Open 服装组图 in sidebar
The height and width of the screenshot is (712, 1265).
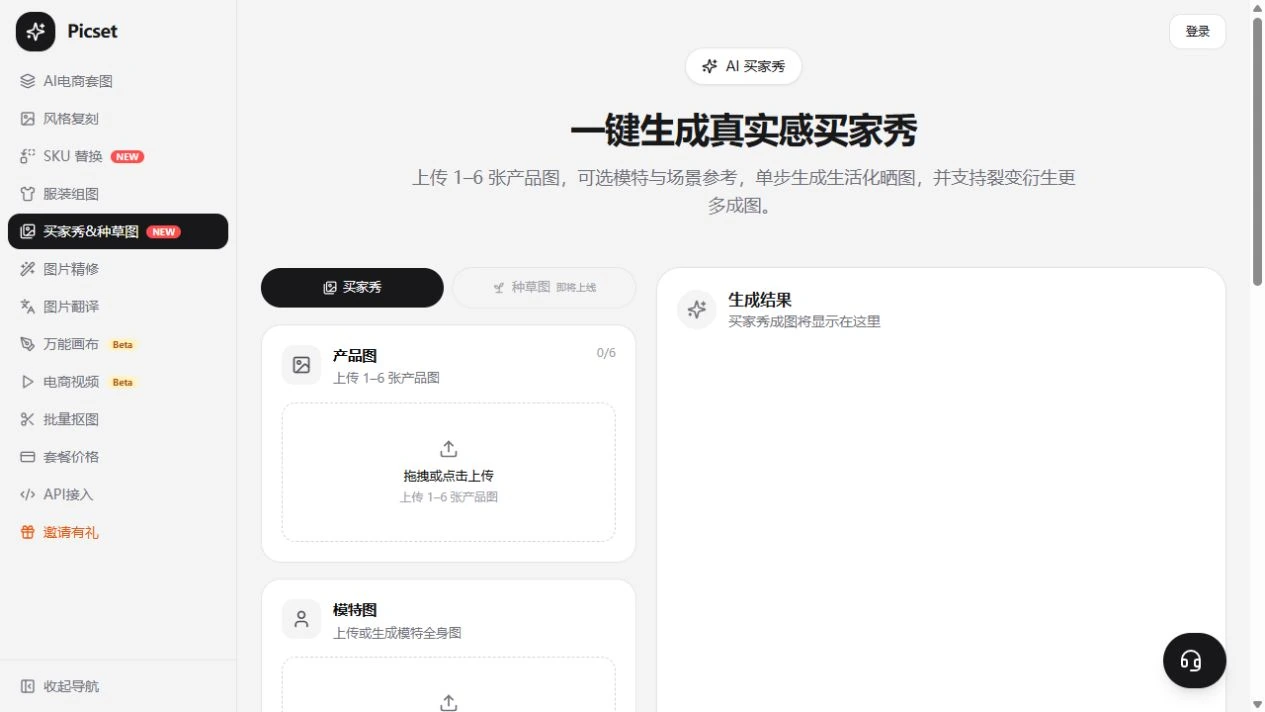pos(118,194)
